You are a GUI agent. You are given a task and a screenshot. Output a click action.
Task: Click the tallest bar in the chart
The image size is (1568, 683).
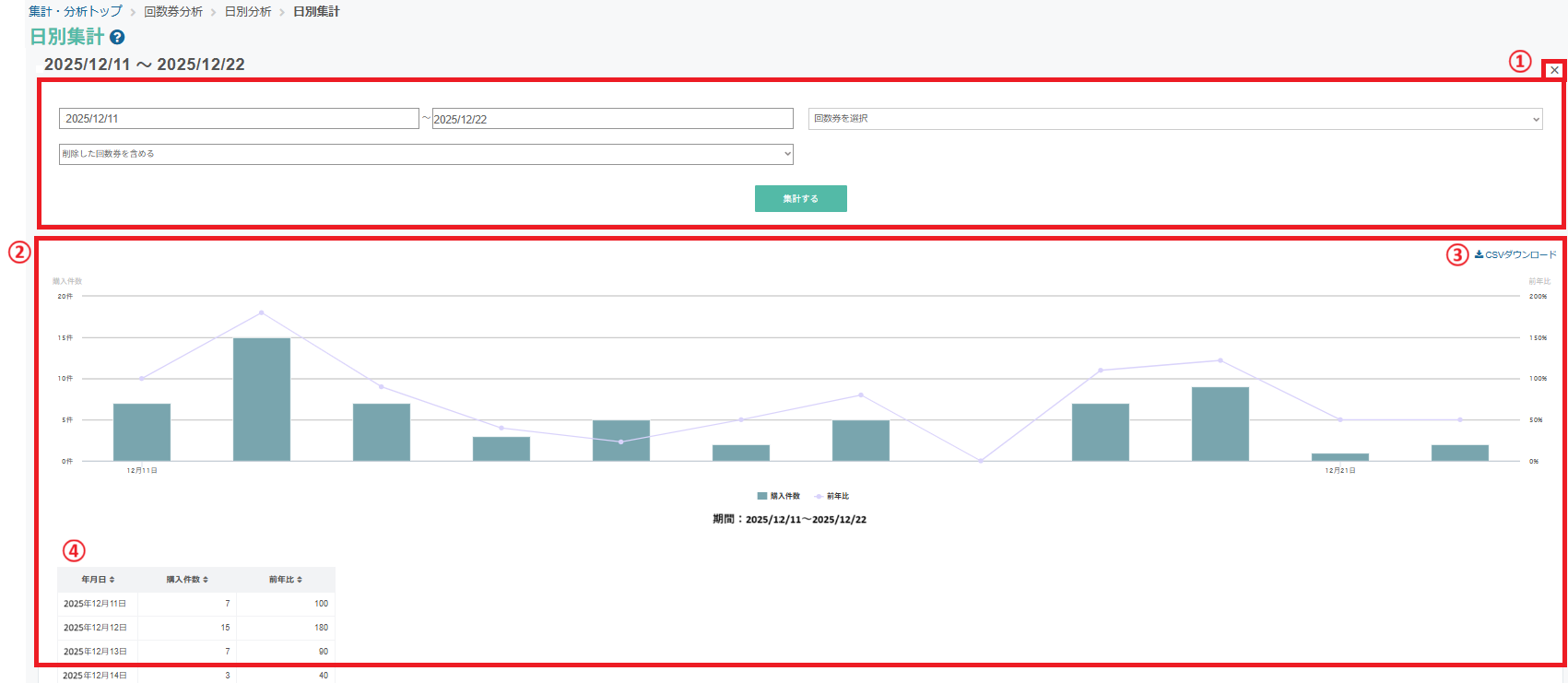click(262, 399)
